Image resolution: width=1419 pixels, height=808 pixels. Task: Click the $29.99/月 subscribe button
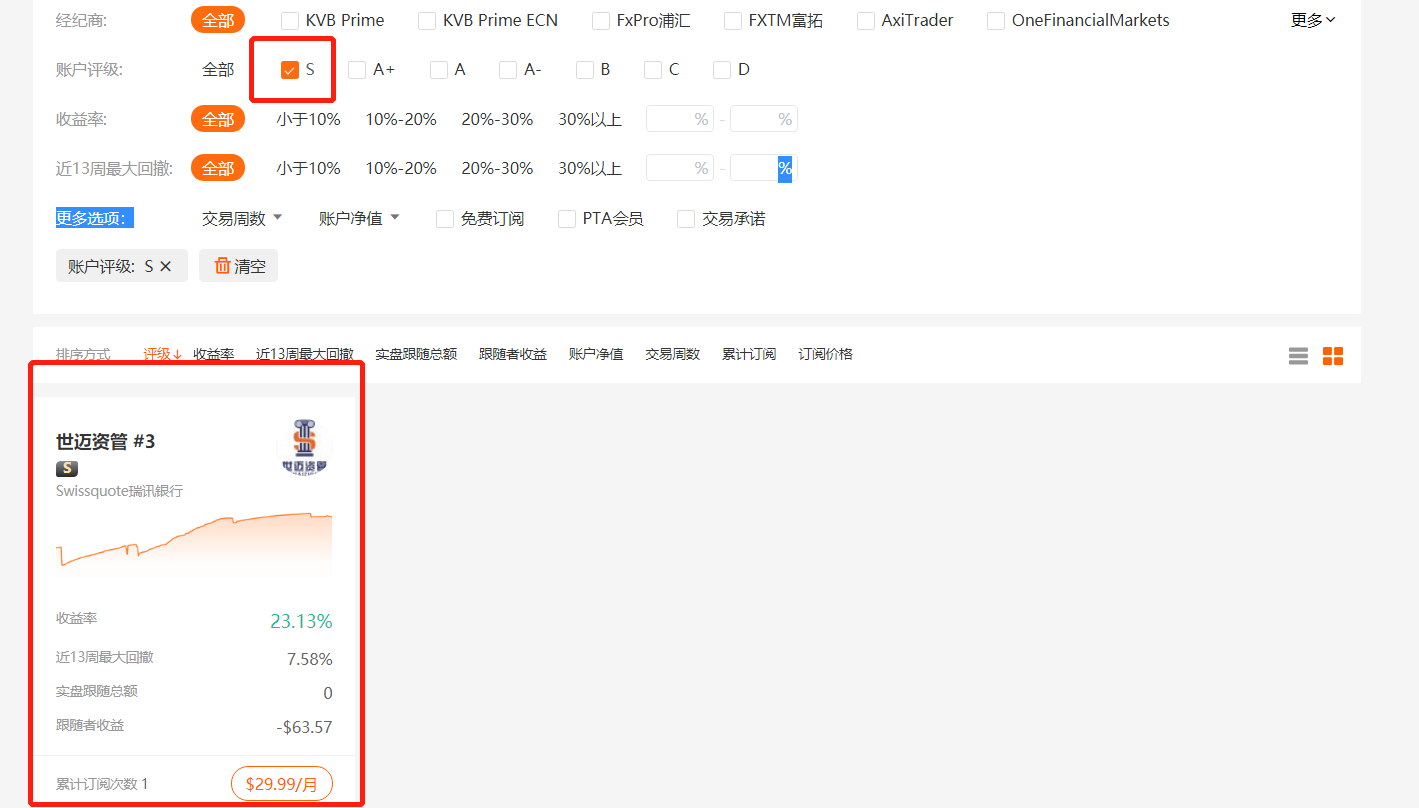(282, 784)
